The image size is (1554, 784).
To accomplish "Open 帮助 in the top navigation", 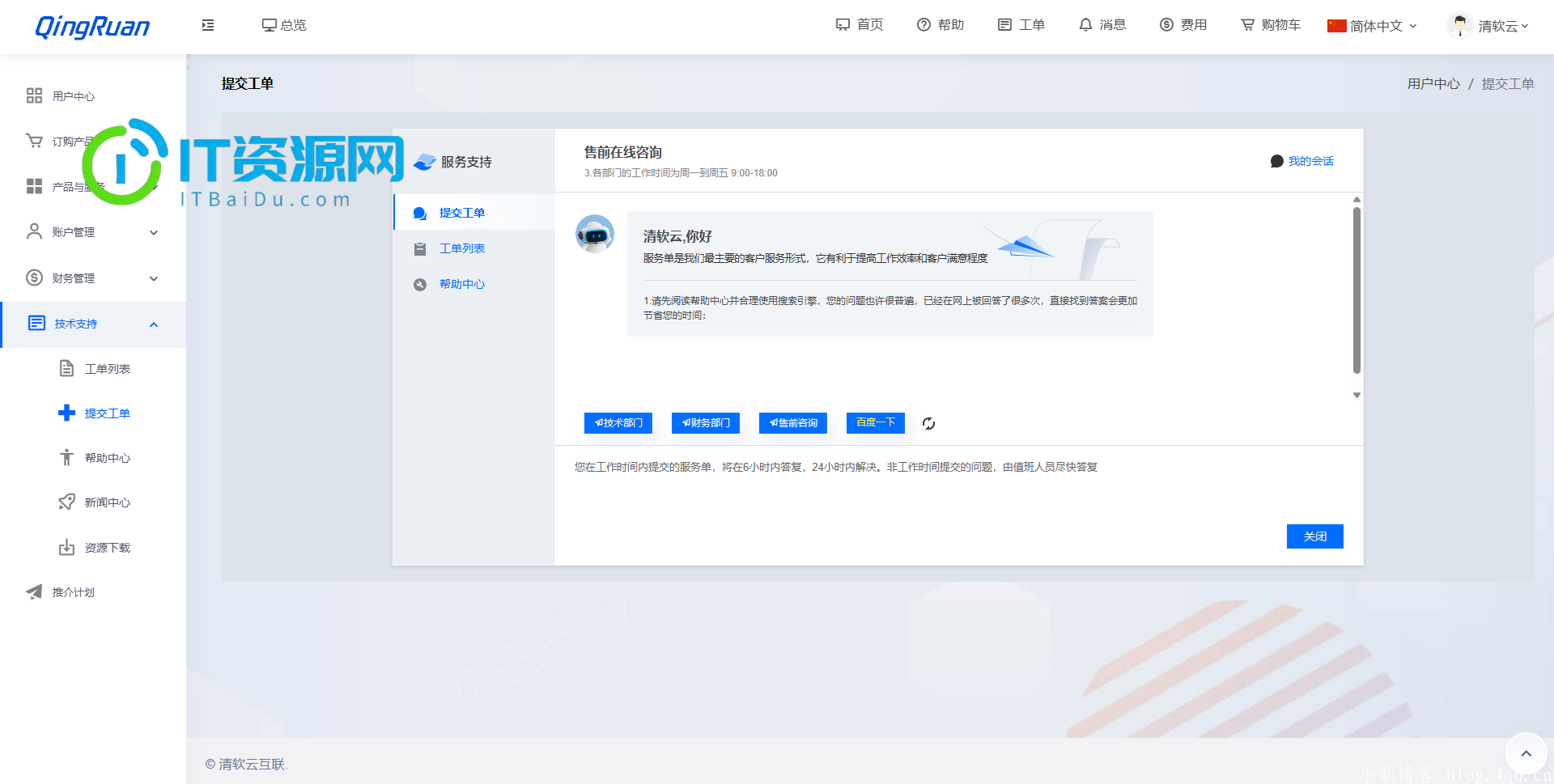I will tap(940, 25).
